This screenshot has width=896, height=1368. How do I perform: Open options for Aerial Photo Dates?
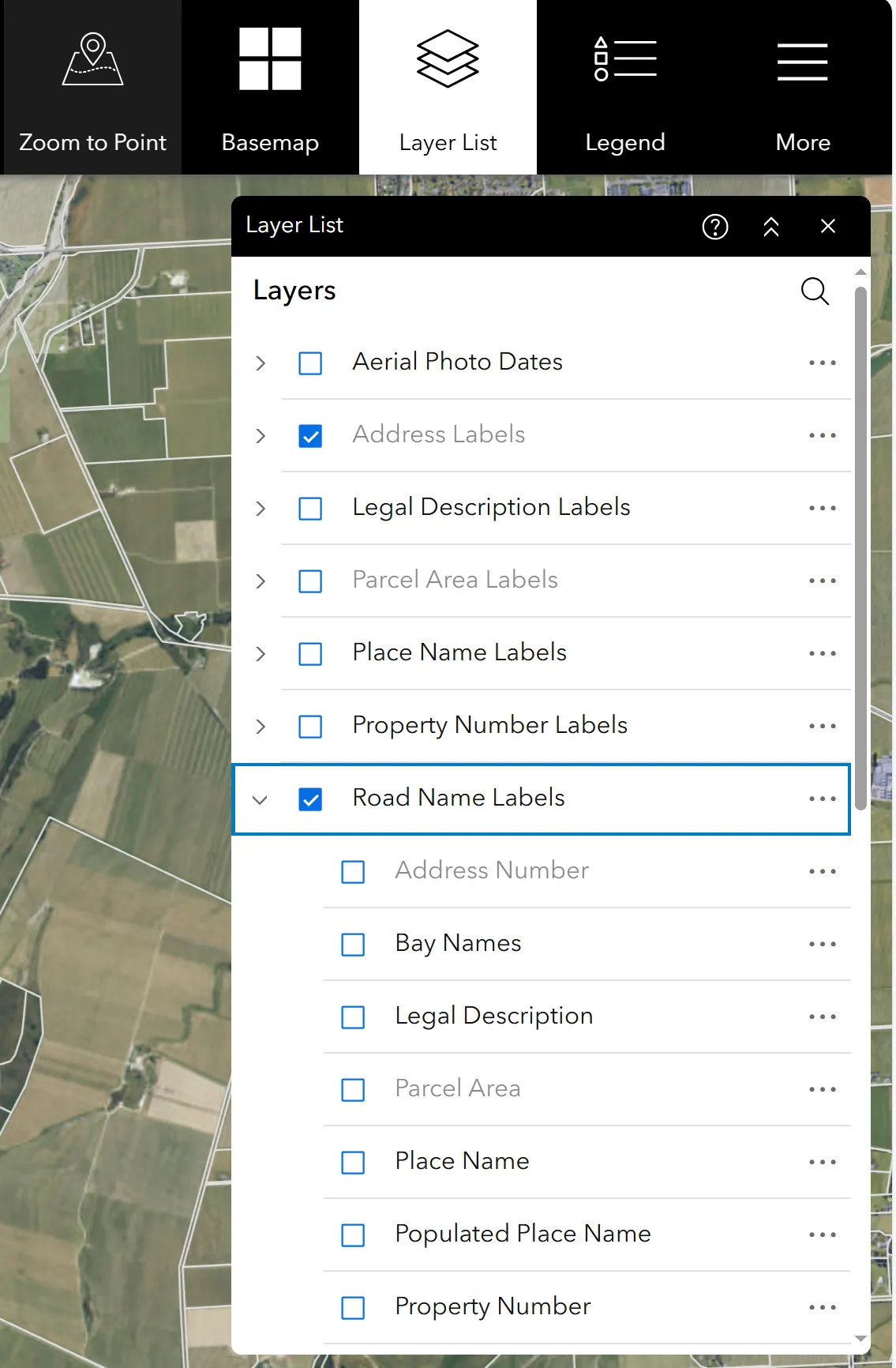coord(823,363)
